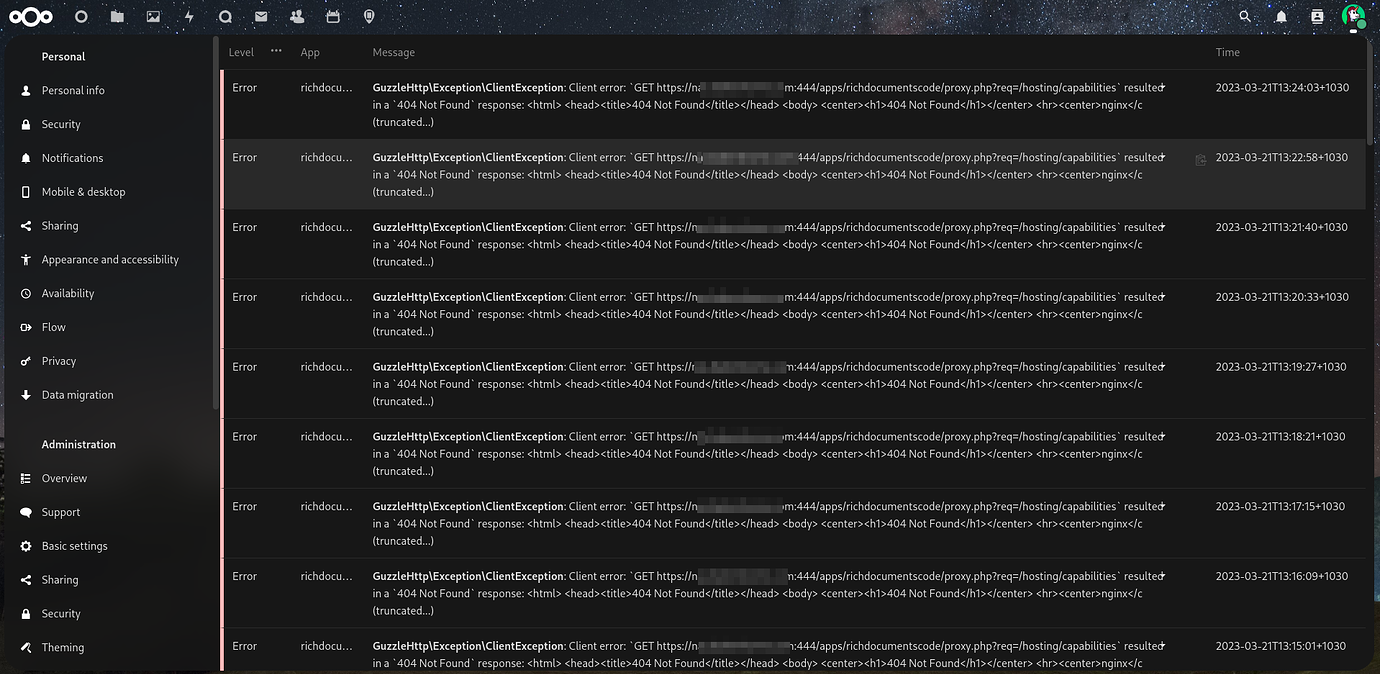This screenshot has height=674, width=1380.
Task: Open your user avatar menu
Action: pyautogui.click(x=1353, y=16)
